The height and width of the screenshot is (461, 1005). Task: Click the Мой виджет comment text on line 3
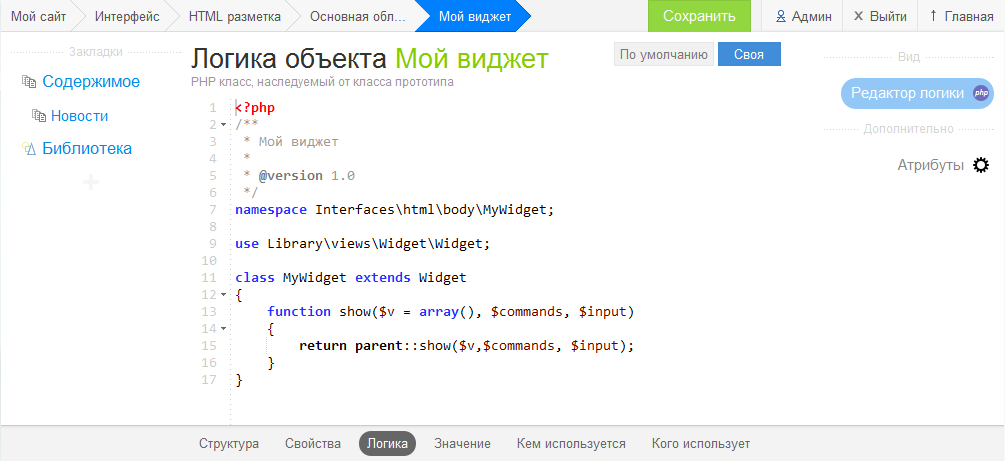(299, 142)
